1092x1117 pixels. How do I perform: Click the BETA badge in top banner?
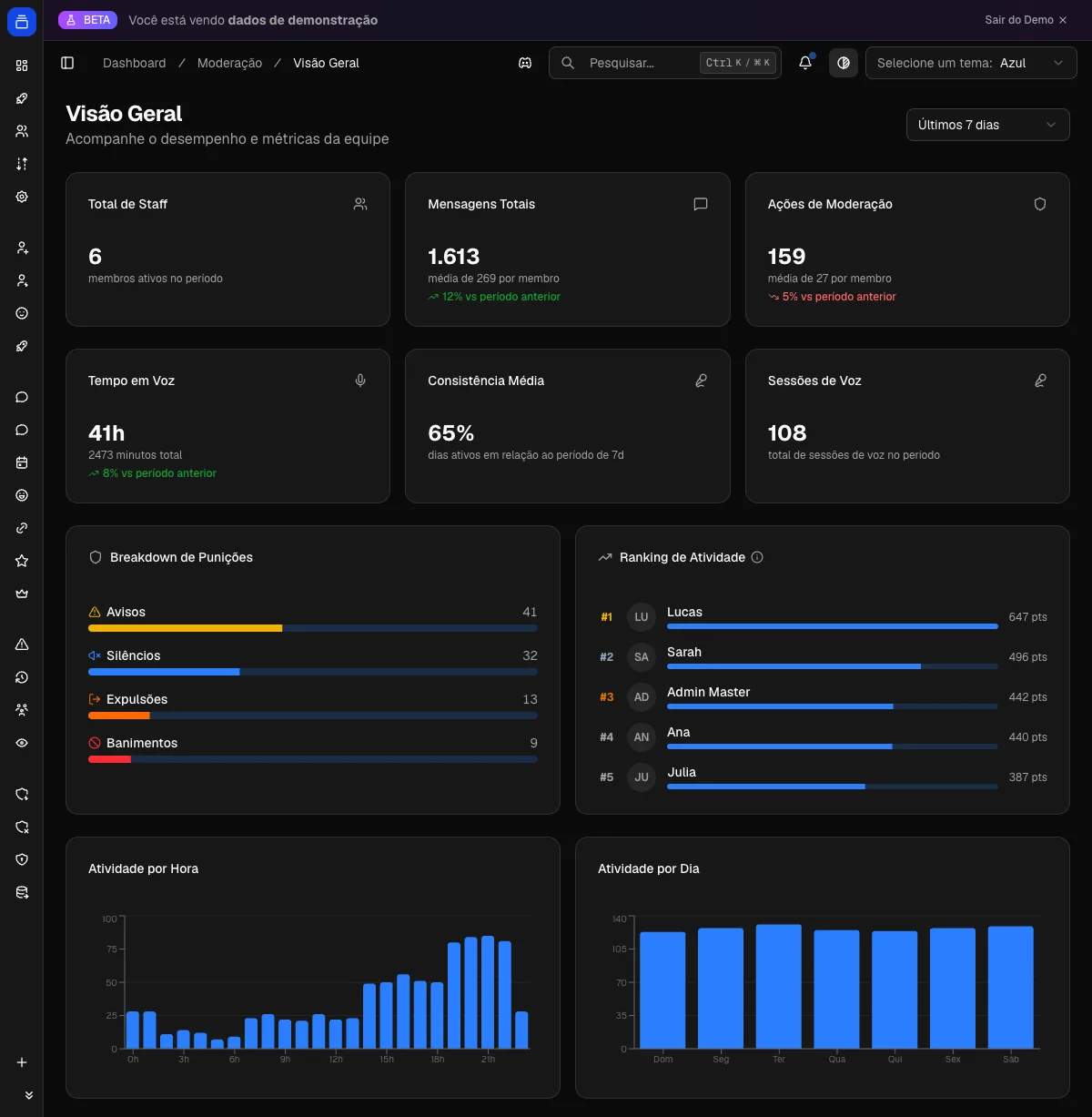pos(87,20)
